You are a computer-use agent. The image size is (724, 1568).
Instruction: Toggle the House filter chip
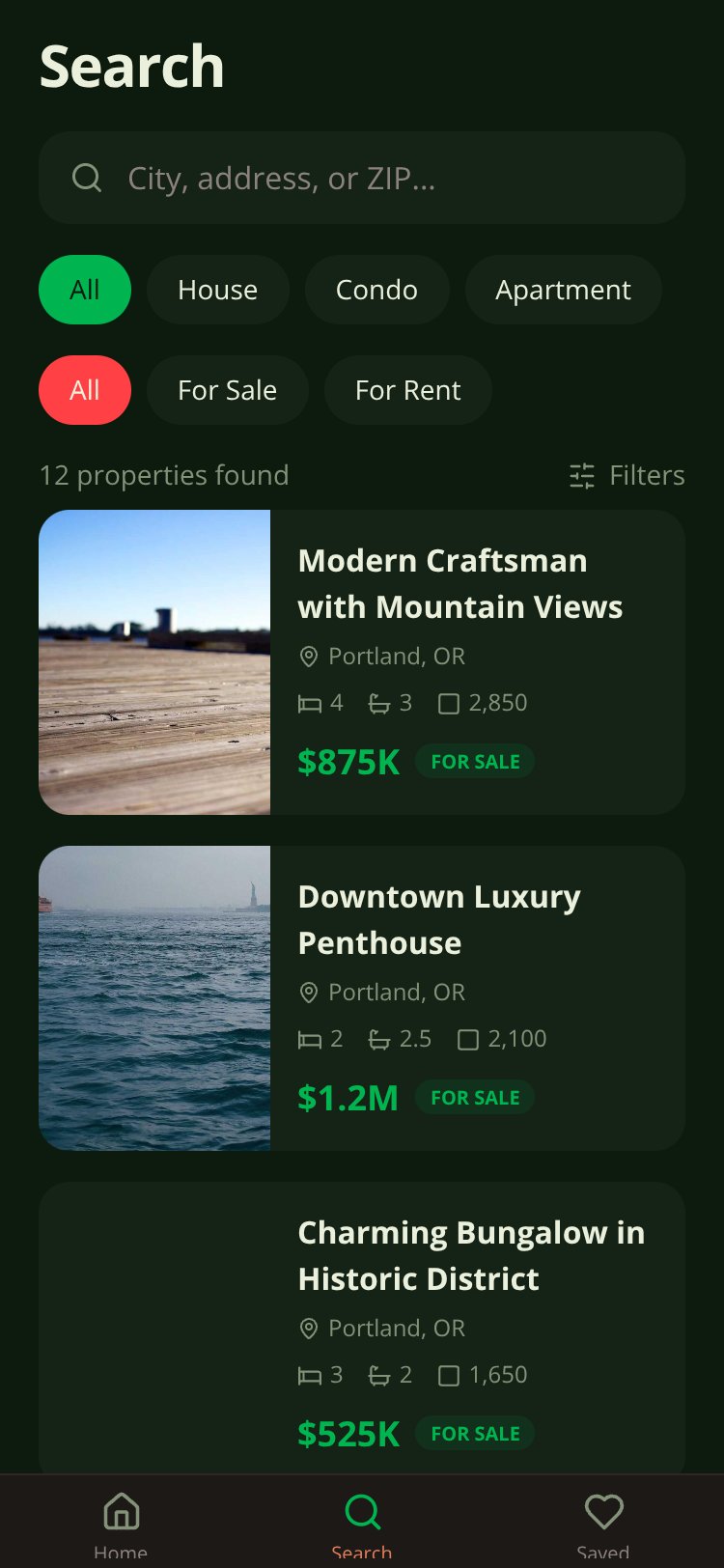(218, 290)
